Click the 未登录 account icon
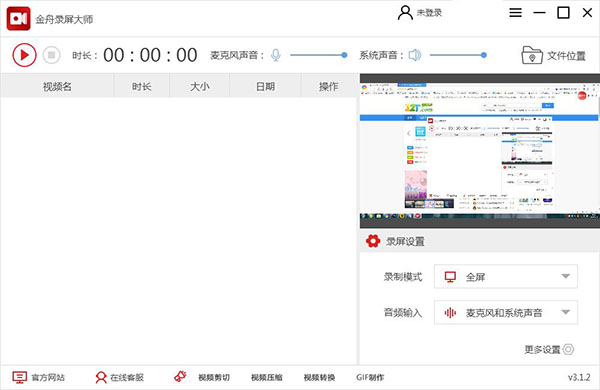 (405, 13)
